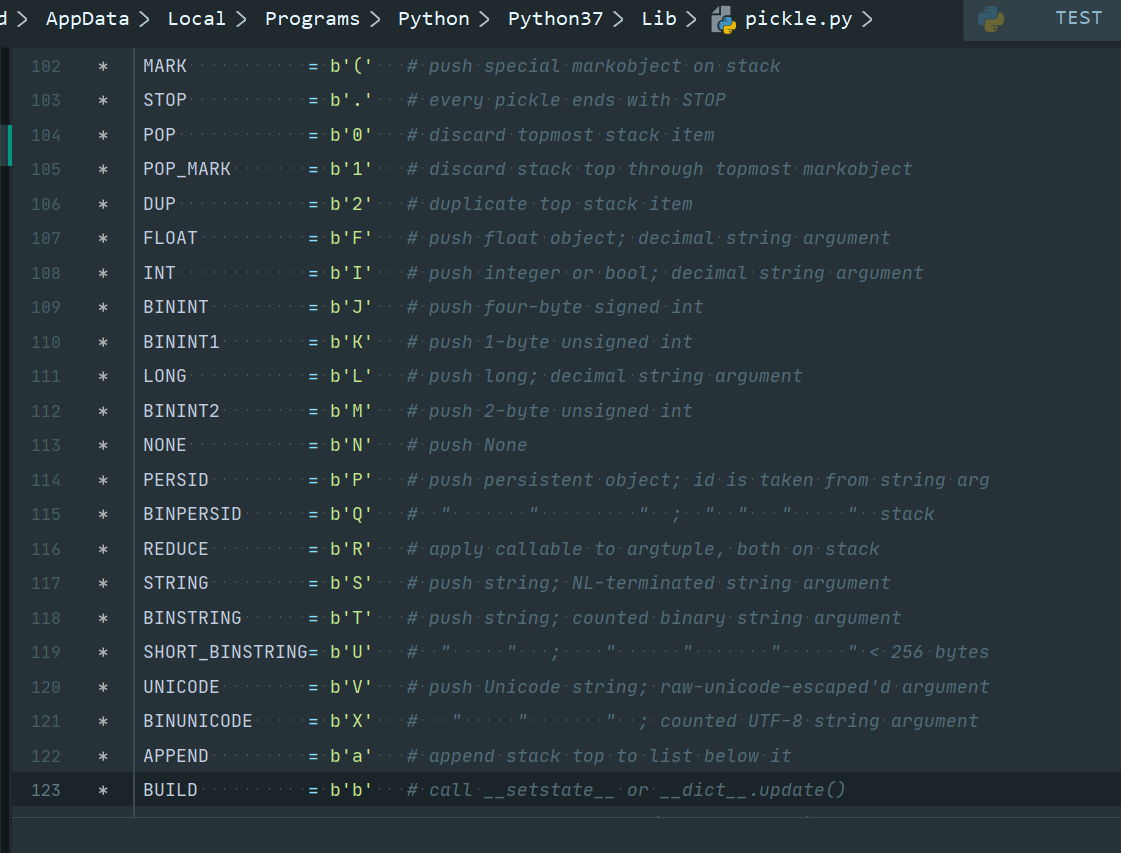This screenshot has width=1121, height=853.
Task: Expand chevron after Python37 breadcrumb
Action: pos(618,19)
